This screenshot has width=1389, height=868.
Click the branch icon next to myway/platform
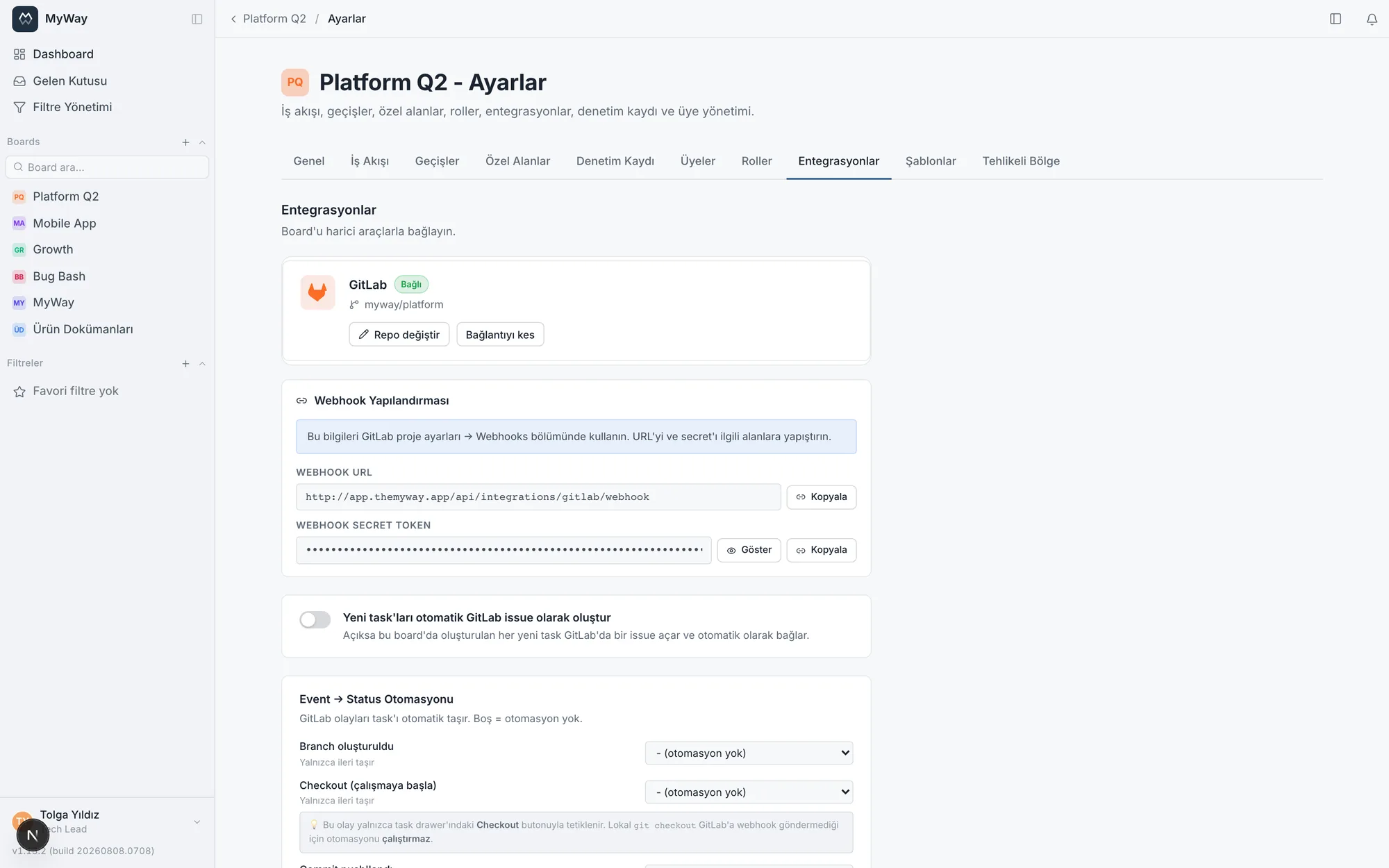click(354, 305)
